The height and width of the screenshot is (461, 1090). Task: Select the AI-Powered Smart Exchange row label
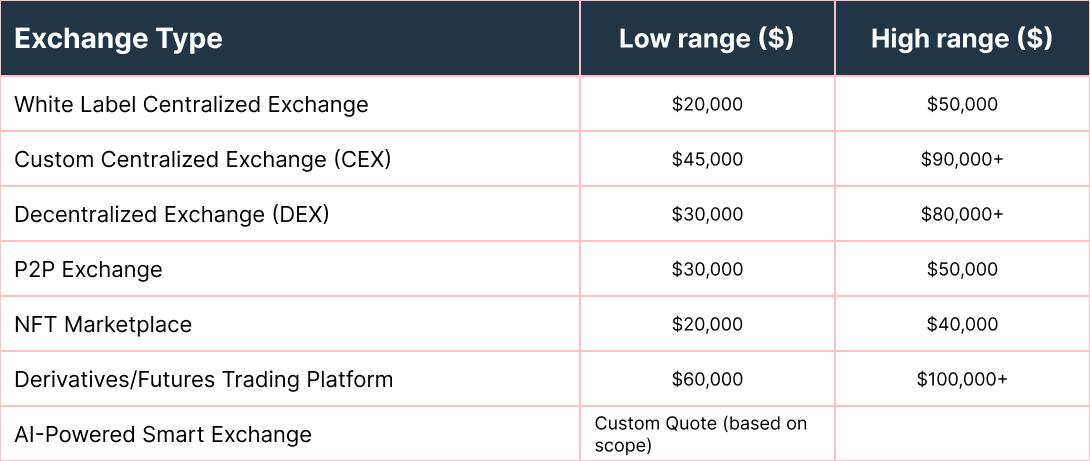[x=163, y=434]
